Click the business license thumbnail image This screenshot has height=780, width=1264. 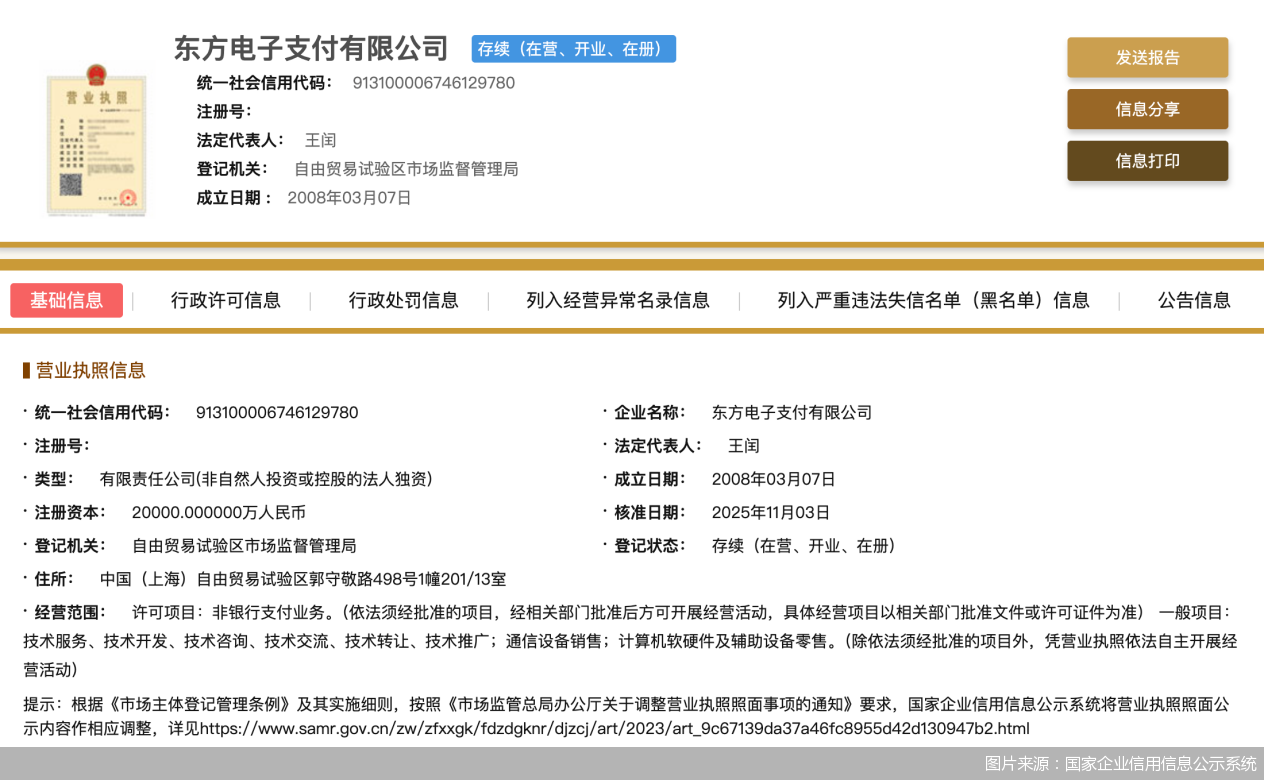click(x=96, y=141)
